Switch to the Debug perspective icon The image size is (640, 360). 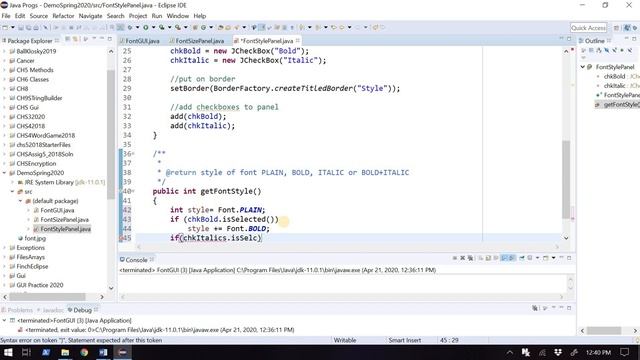[x=635, y=28]
